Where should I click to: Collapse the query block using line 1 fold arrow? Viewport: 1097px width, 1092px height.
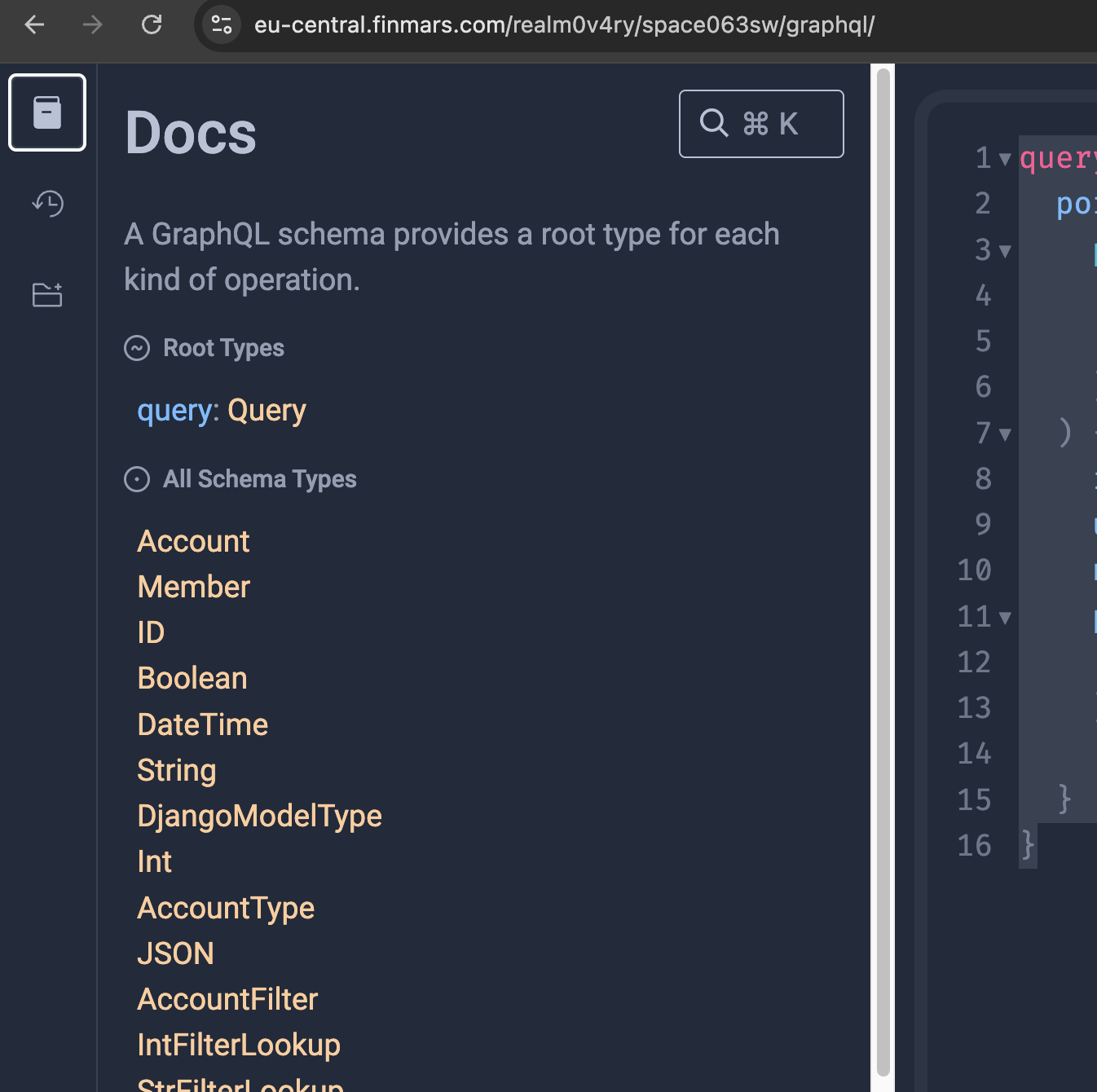(x=1004, y=159)
